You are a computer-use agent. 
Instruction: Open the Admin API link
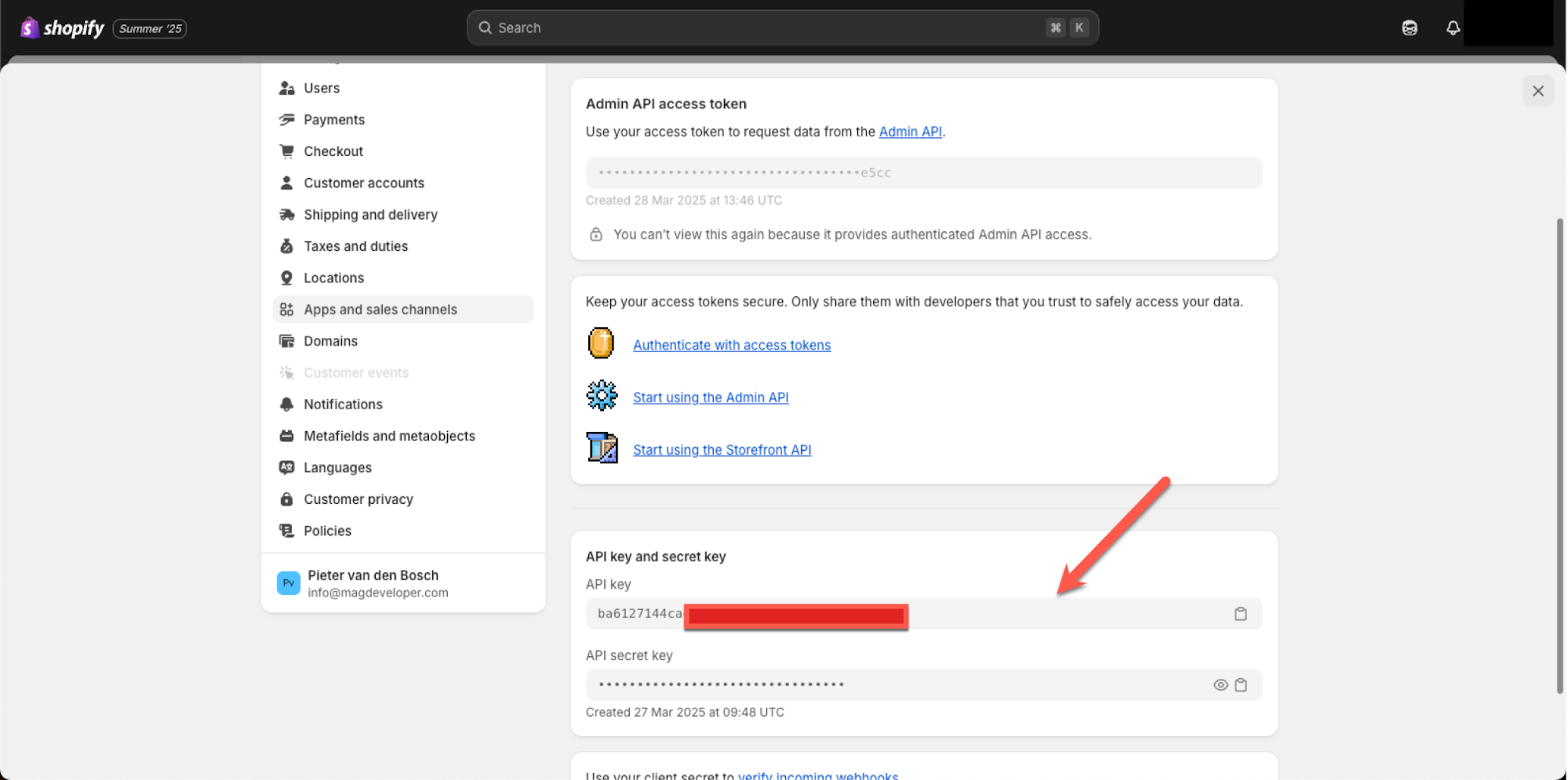click(x=910, y=131)
